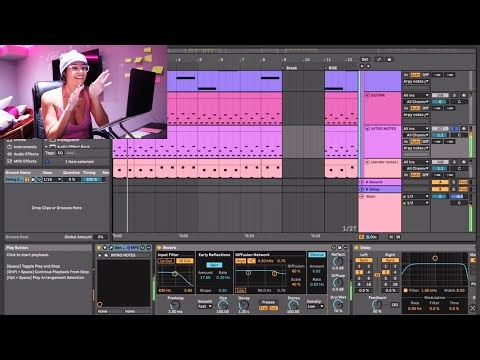Toggle the automation mode icon beside 1.00x
Screen dimensions: 480x360
[361, 237]
